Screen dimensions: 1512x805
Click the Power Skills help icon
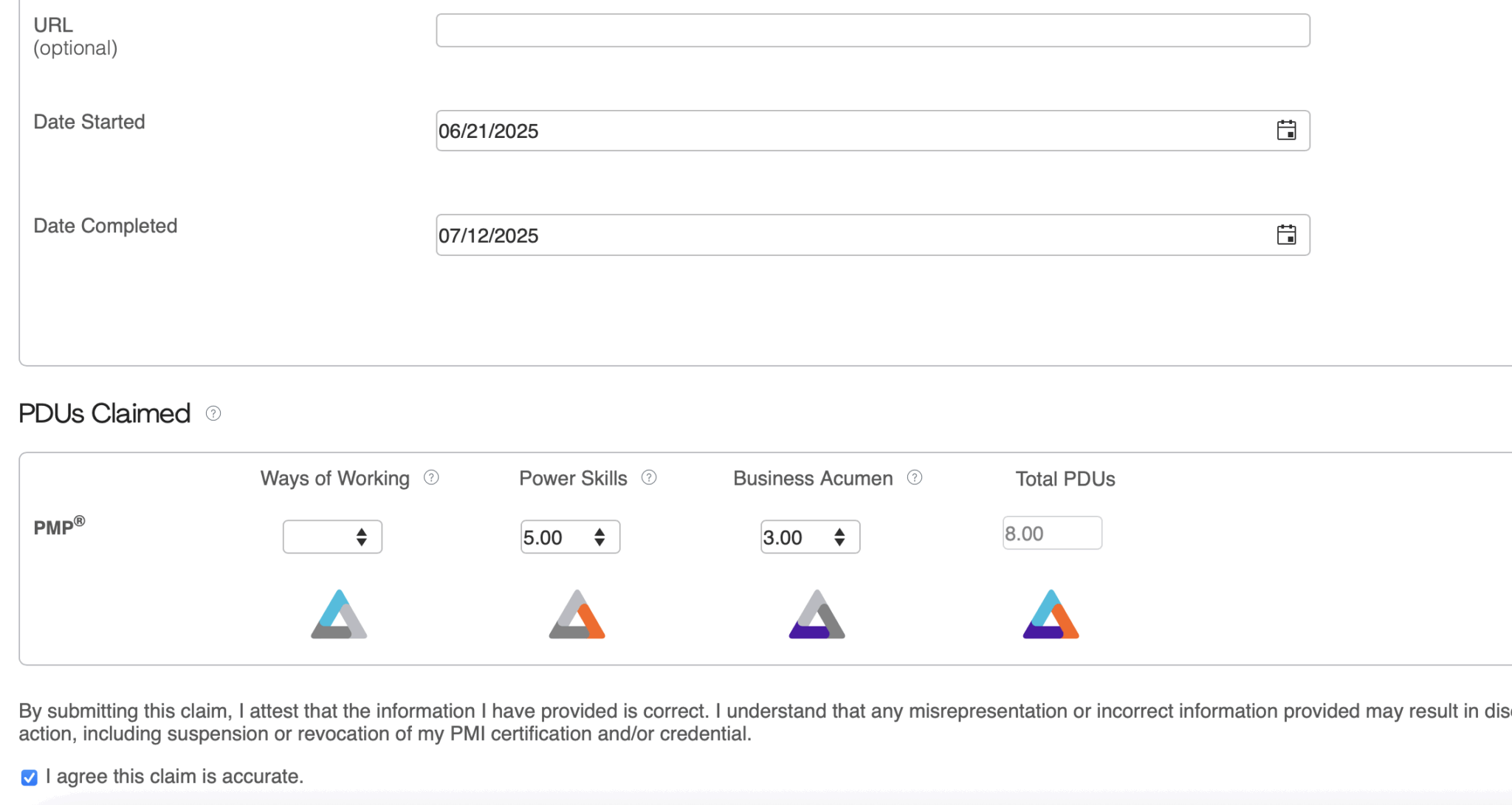(x=649, y=477)
